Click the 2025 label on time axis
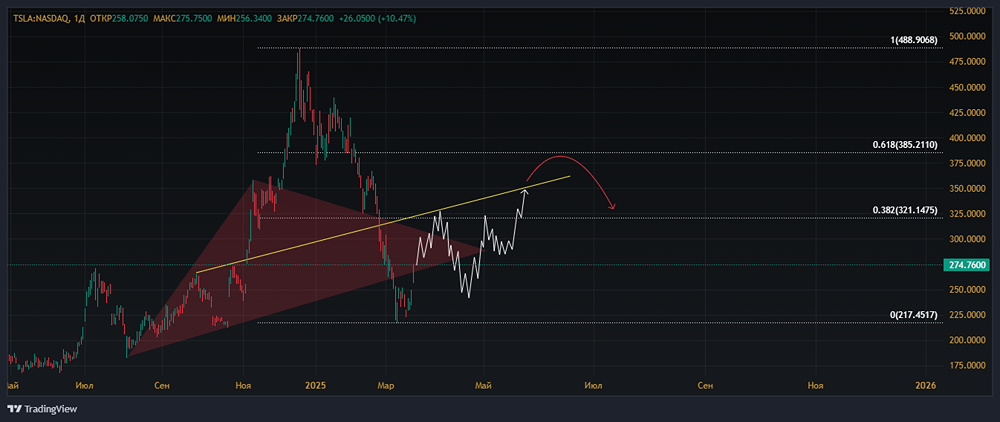 315,386
